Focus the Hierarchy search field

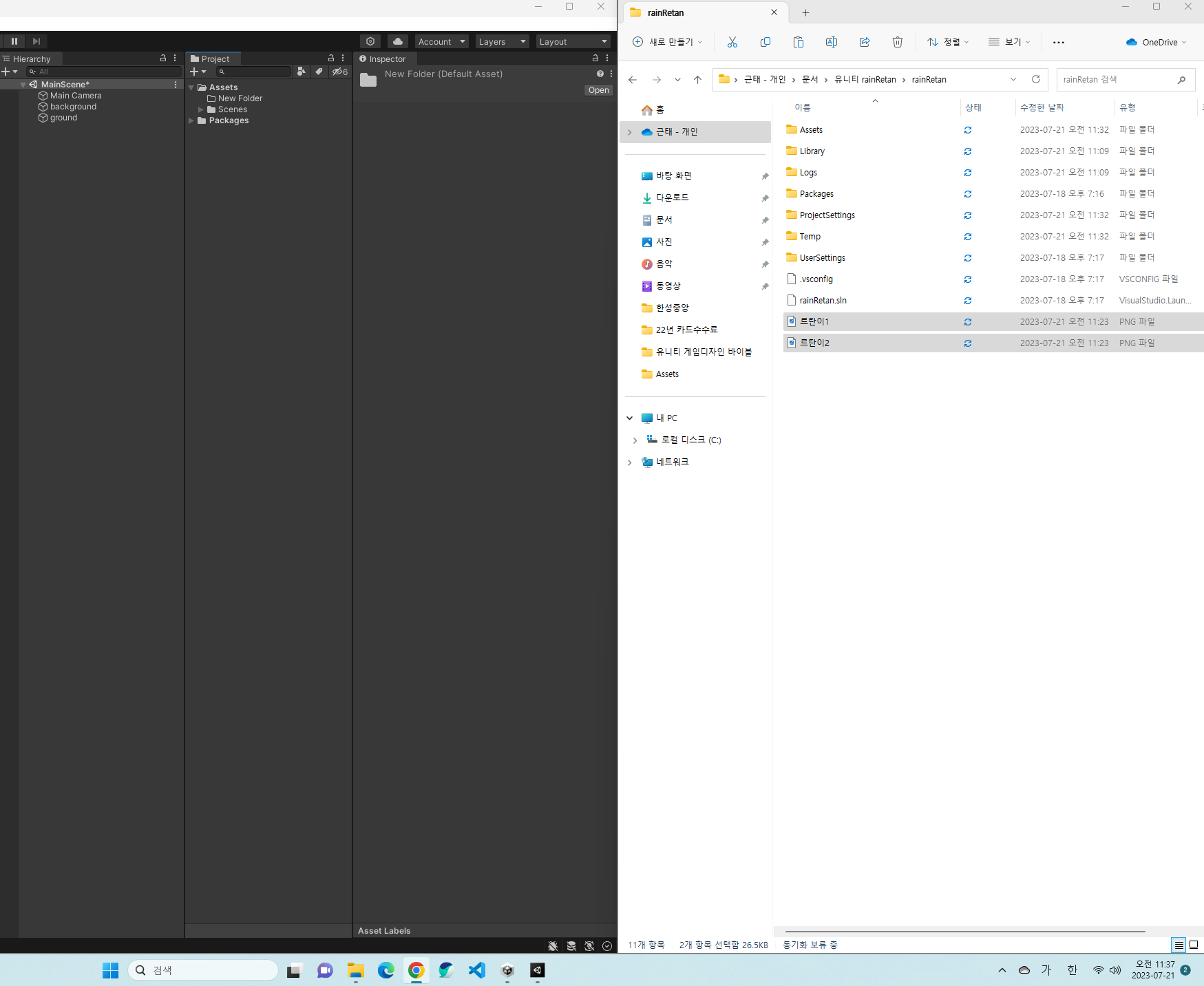tap(104, 72)
